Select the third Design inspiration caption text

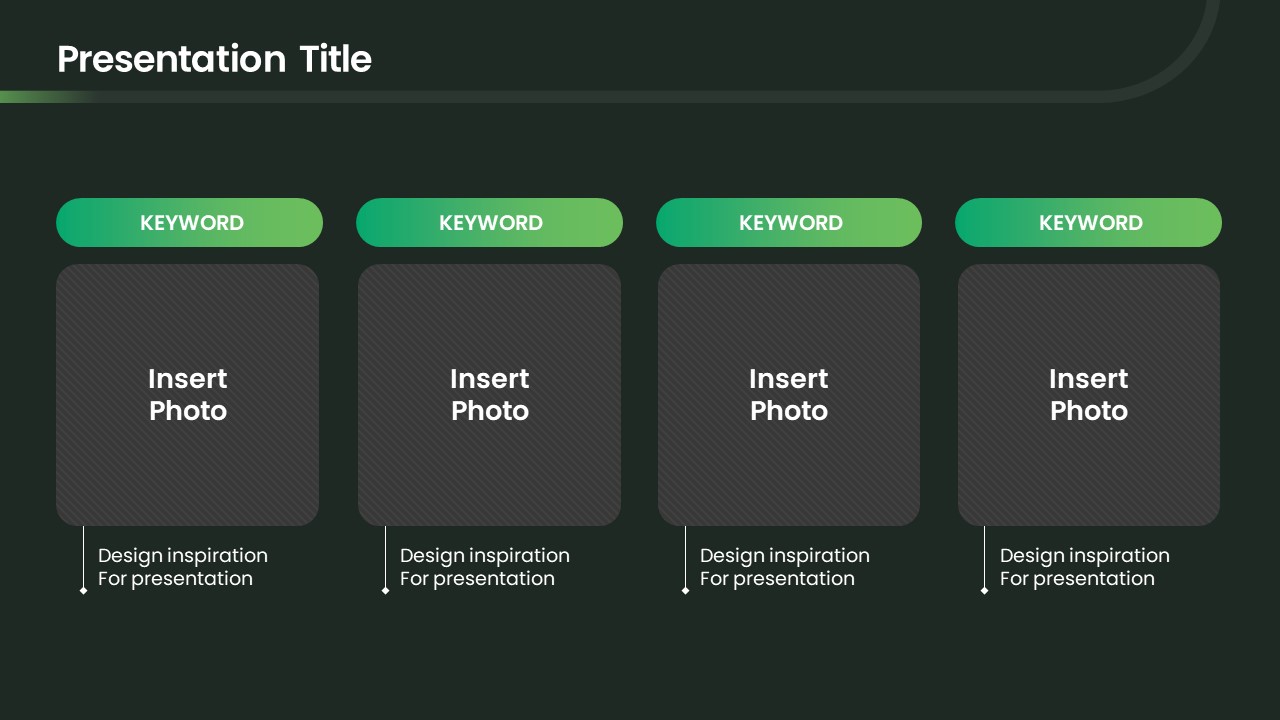[x=784, y=567]
